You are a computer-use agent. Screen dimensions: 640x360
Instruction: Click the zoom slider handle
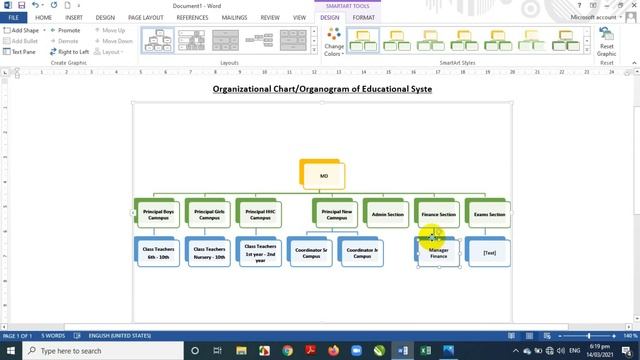click(x=589, y=336)
